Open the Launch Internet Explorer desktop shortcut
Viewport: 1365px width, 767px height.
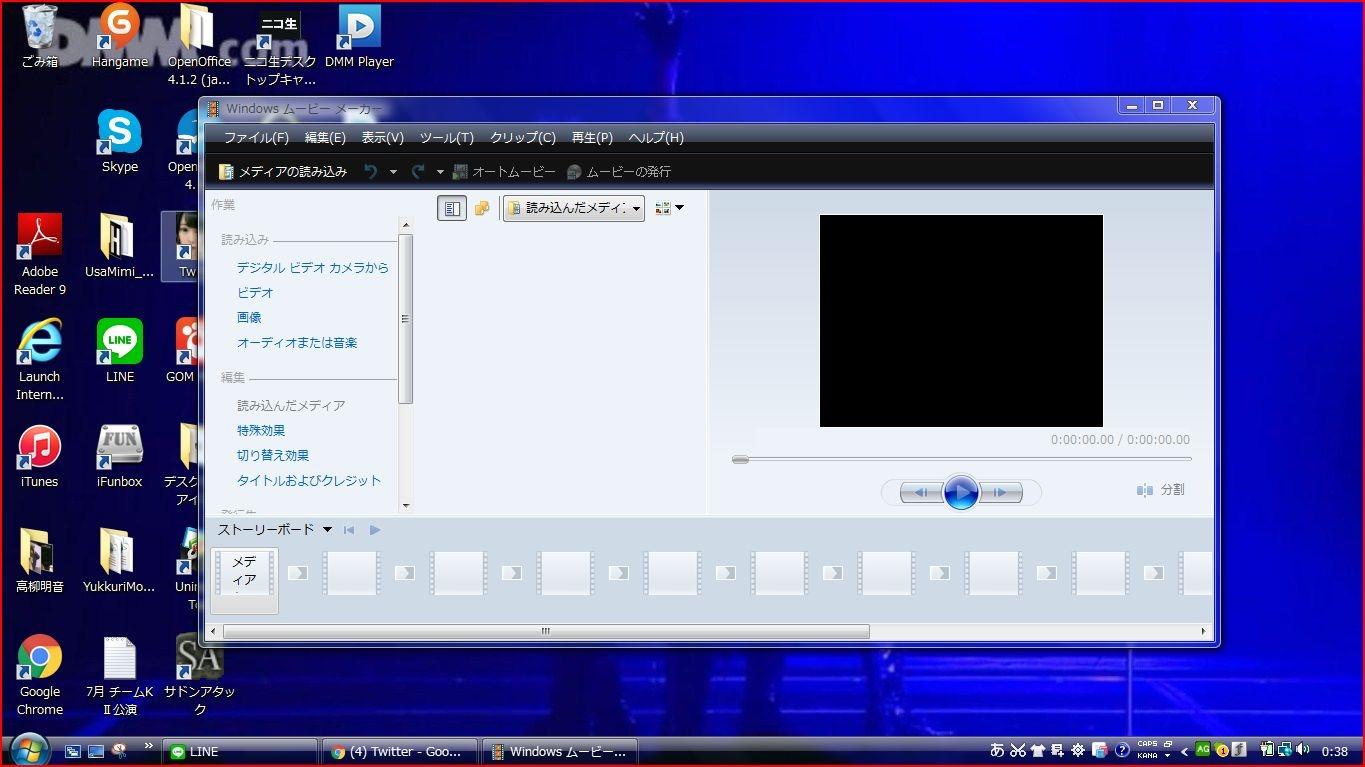point(40,360)
